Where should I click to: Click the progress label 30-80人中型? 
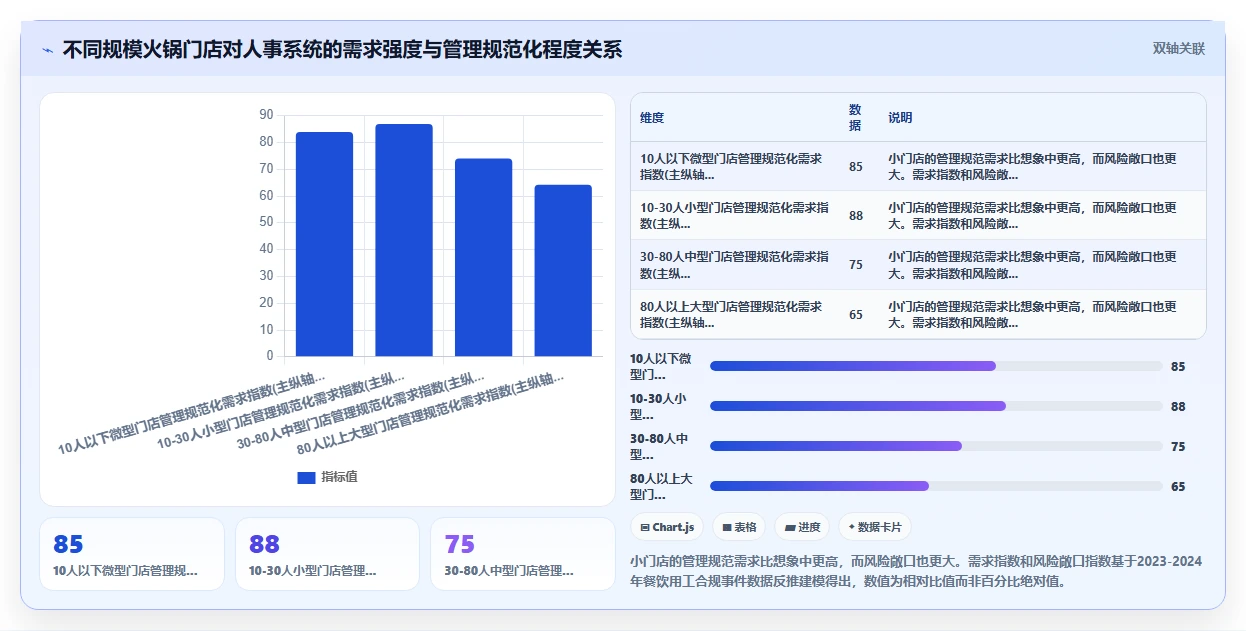(659, 446)
